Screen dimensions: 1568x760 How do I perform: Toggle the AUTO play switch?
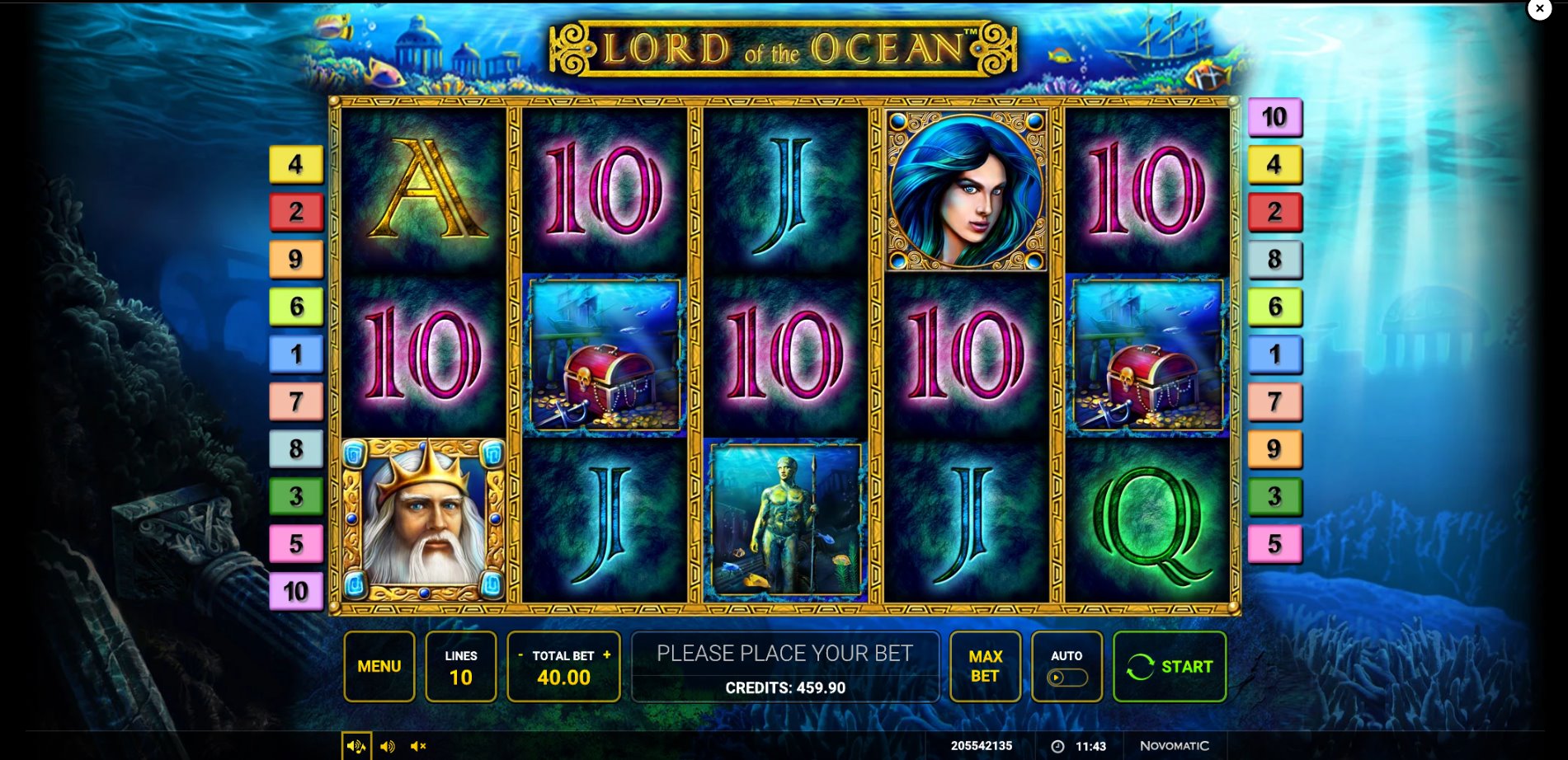click(1067, 678)
